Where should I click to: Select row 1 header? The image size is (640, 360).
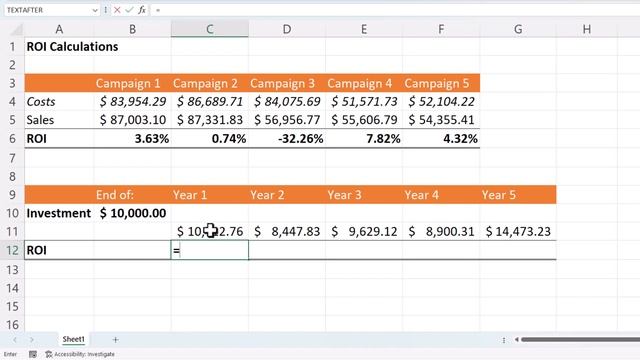[12, 47]
